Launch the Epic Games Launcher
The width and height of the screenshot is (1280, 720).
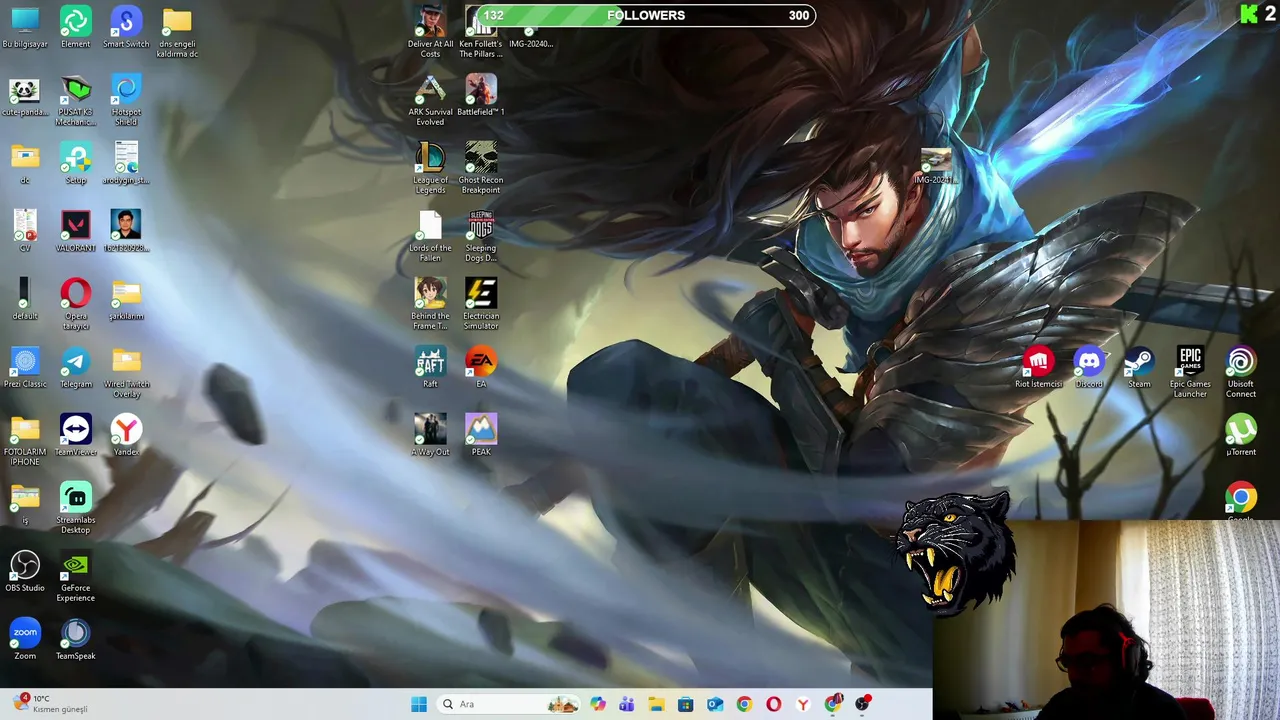coord(1190,372)
